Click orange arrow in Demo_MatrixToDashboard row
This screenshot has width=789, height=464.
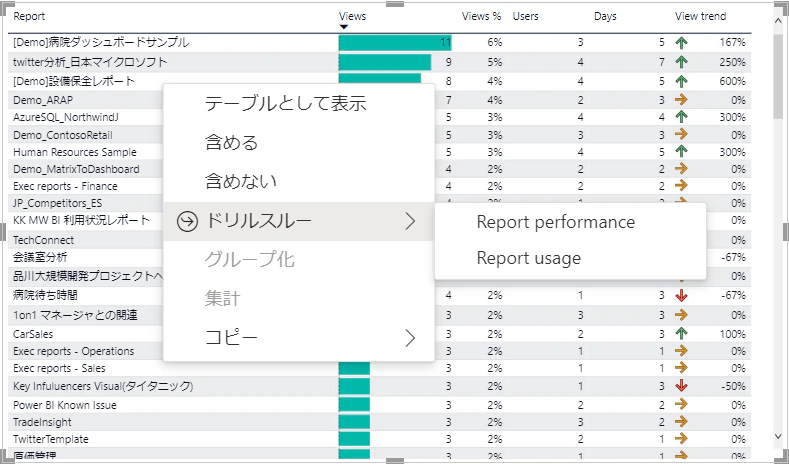click(x=681, y=169)
